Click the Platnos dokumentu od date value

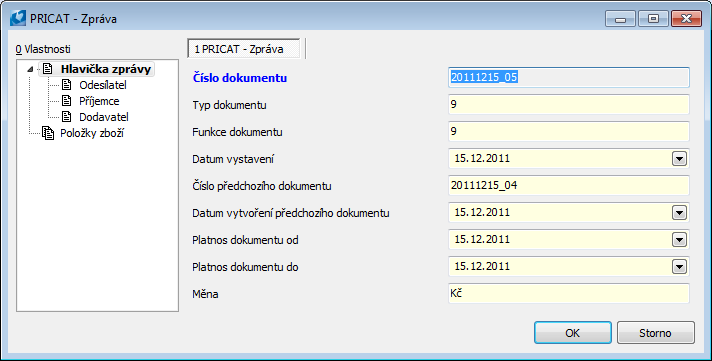coord(482,239)
